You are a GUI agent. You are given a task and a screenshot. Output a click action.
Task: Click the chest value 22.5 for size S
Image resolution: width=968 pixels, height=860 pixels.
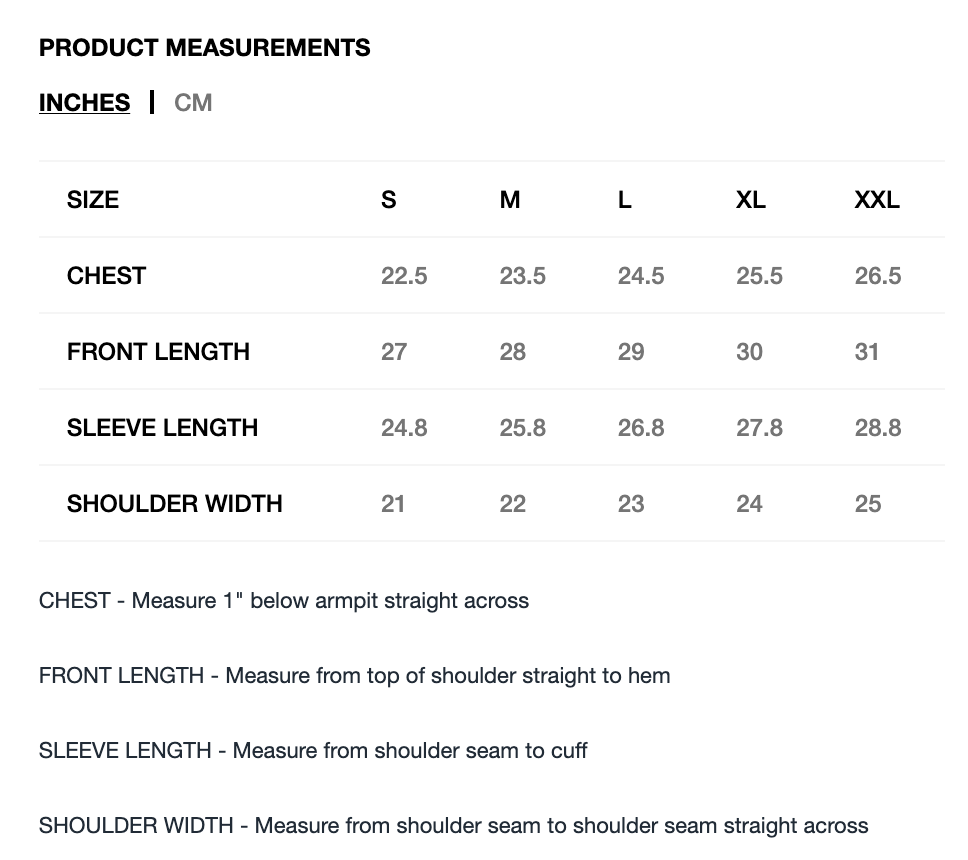click(404, 276)
